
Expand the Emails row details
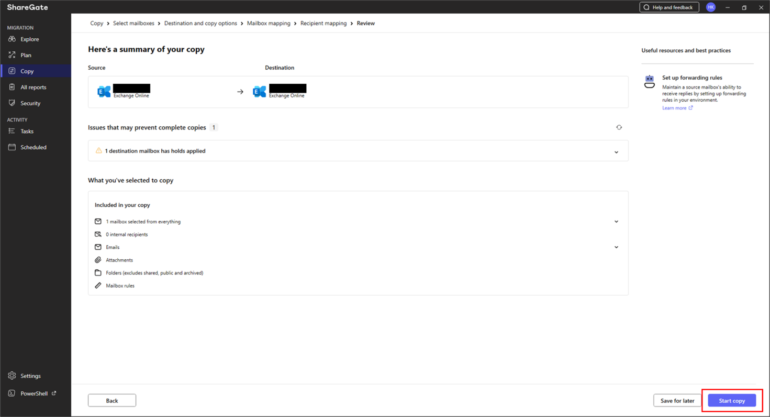click(x=617, y=246)
